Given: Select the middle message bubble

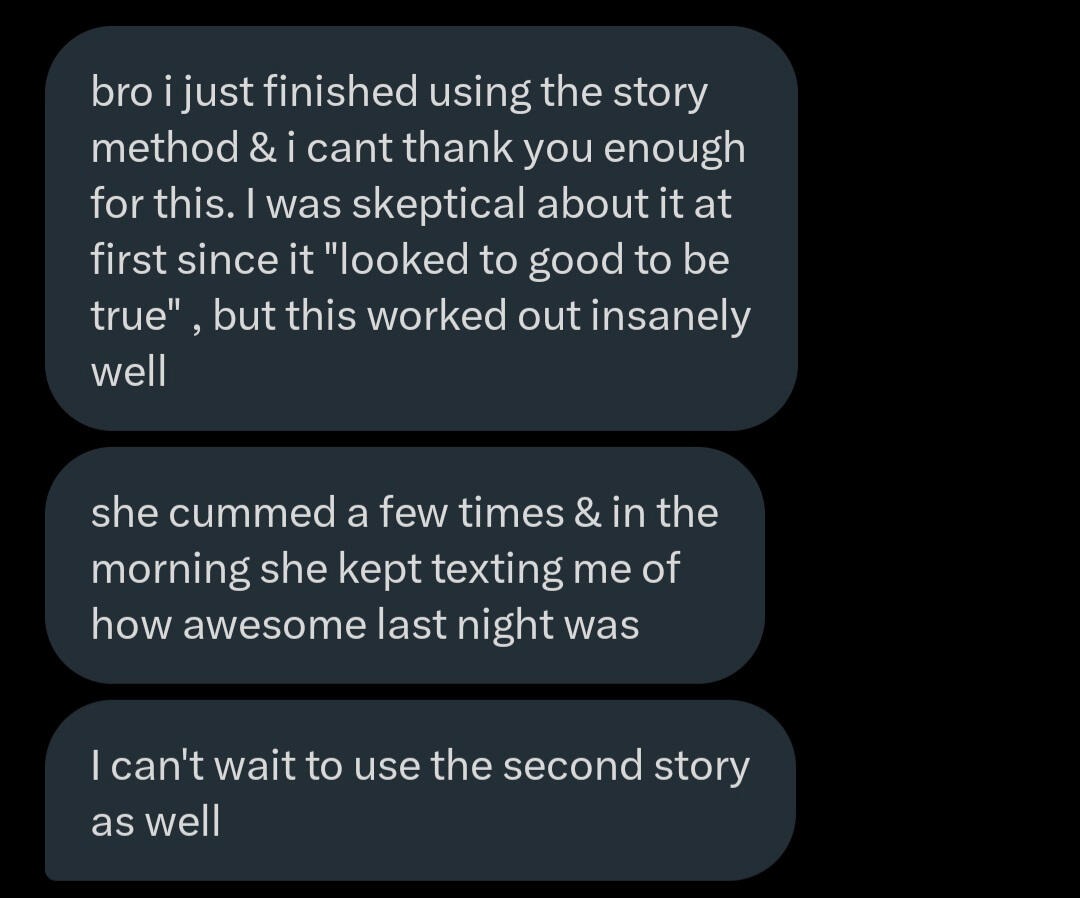Looking at the screenshot, I should (x=404, y=566).
